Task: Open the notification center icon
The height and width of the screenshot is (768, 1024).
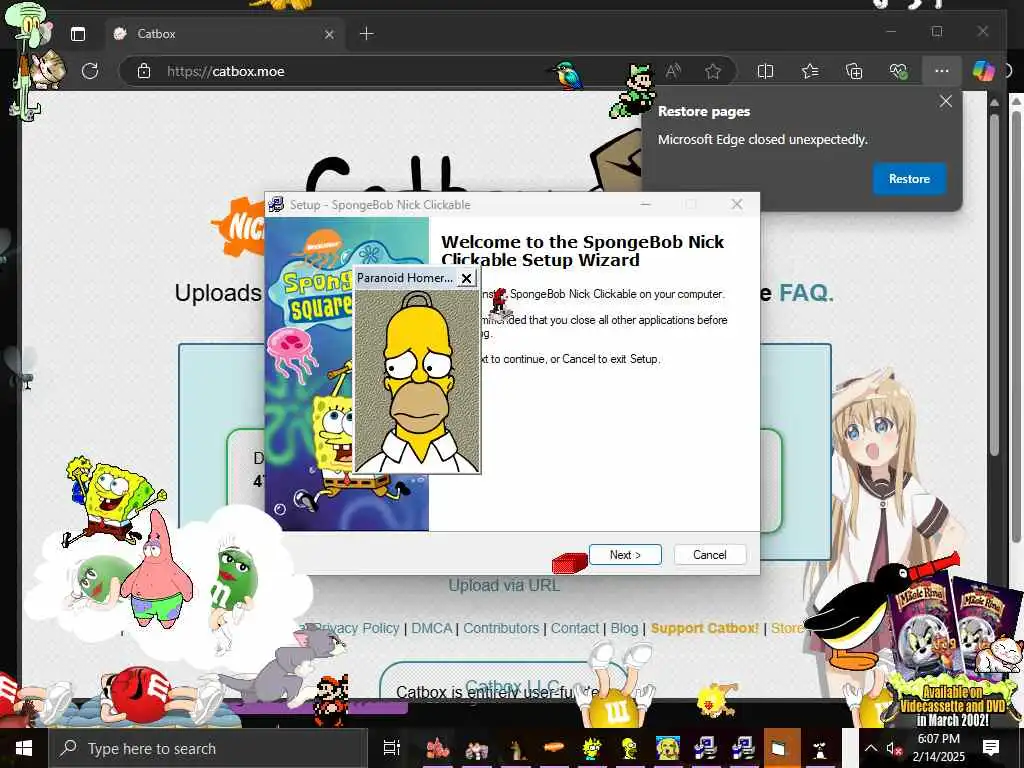Action: click(991, 748)
